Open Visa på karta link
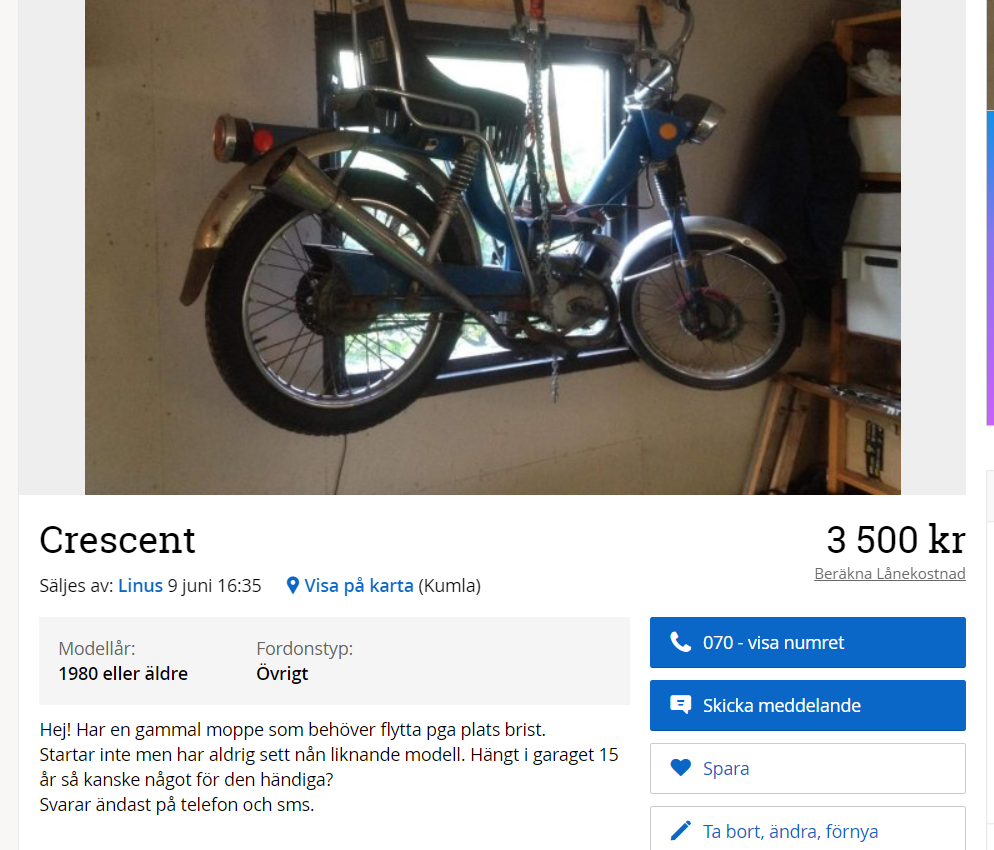Screen dimensions: 994x850 (359, 585)
